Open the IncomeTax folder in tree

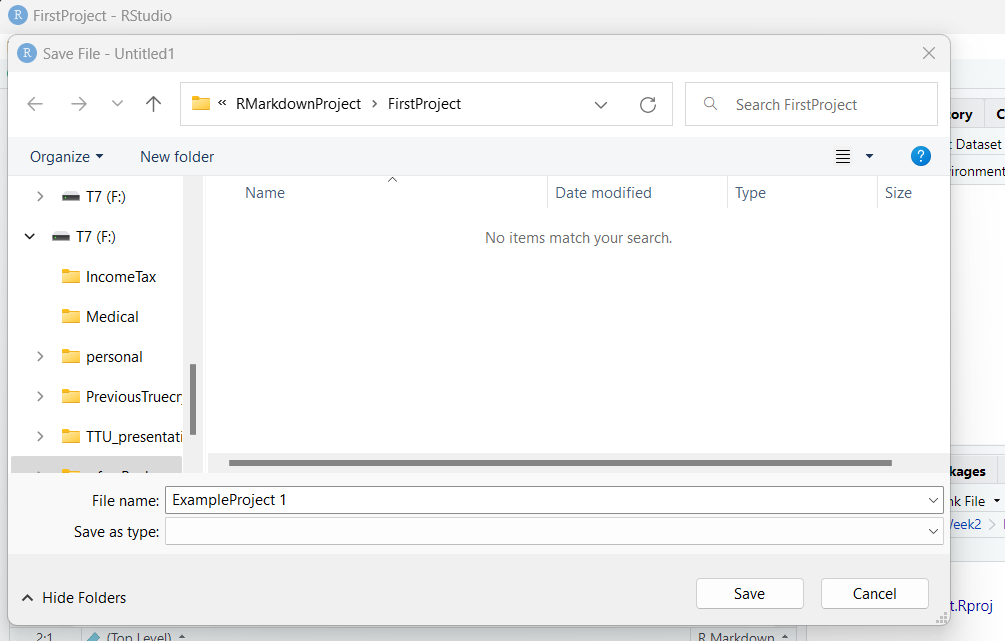click(120, 277)
